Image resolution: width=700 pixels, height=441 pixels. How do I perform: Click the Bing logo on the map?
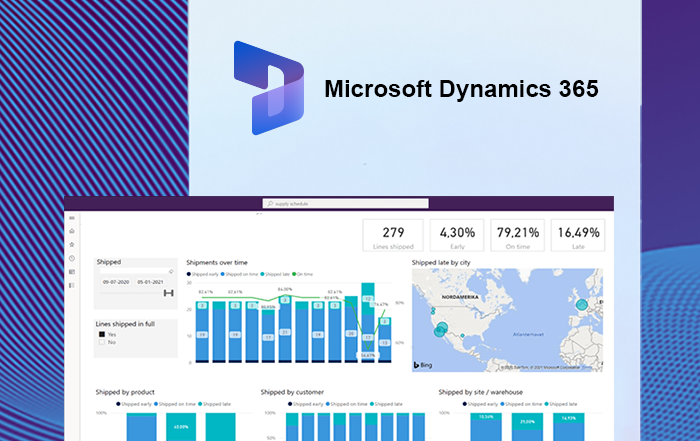[x=423, y=365]
